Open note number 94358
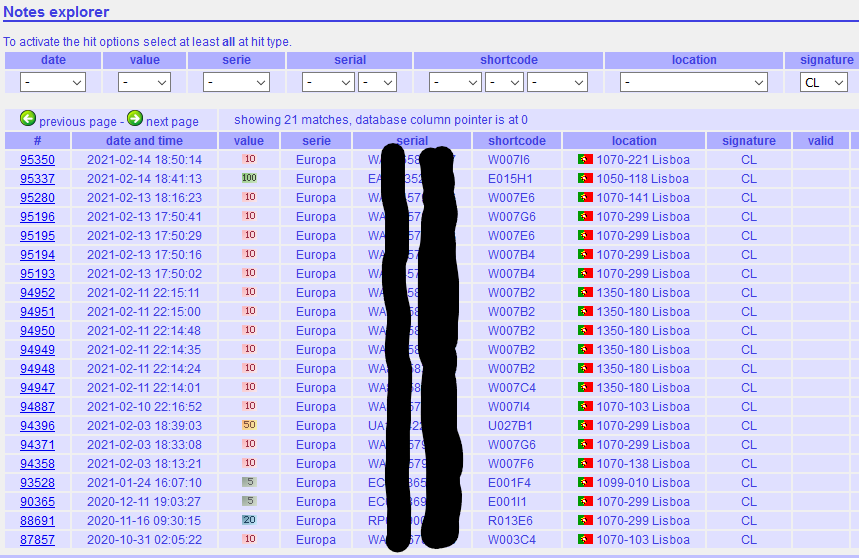859x558 pixels. pos(37,463)
